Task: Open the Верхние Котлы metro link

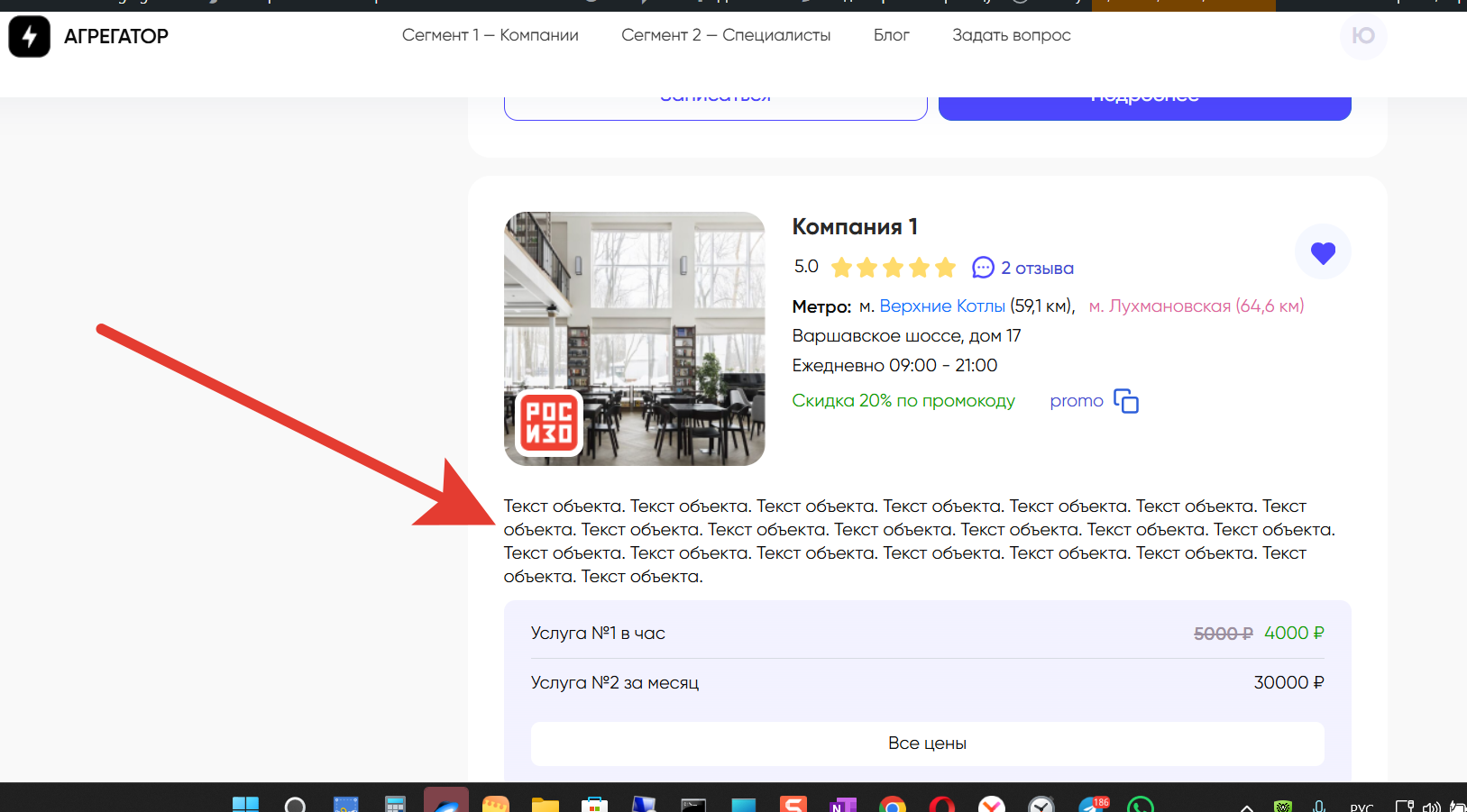Action: [941, 306]
